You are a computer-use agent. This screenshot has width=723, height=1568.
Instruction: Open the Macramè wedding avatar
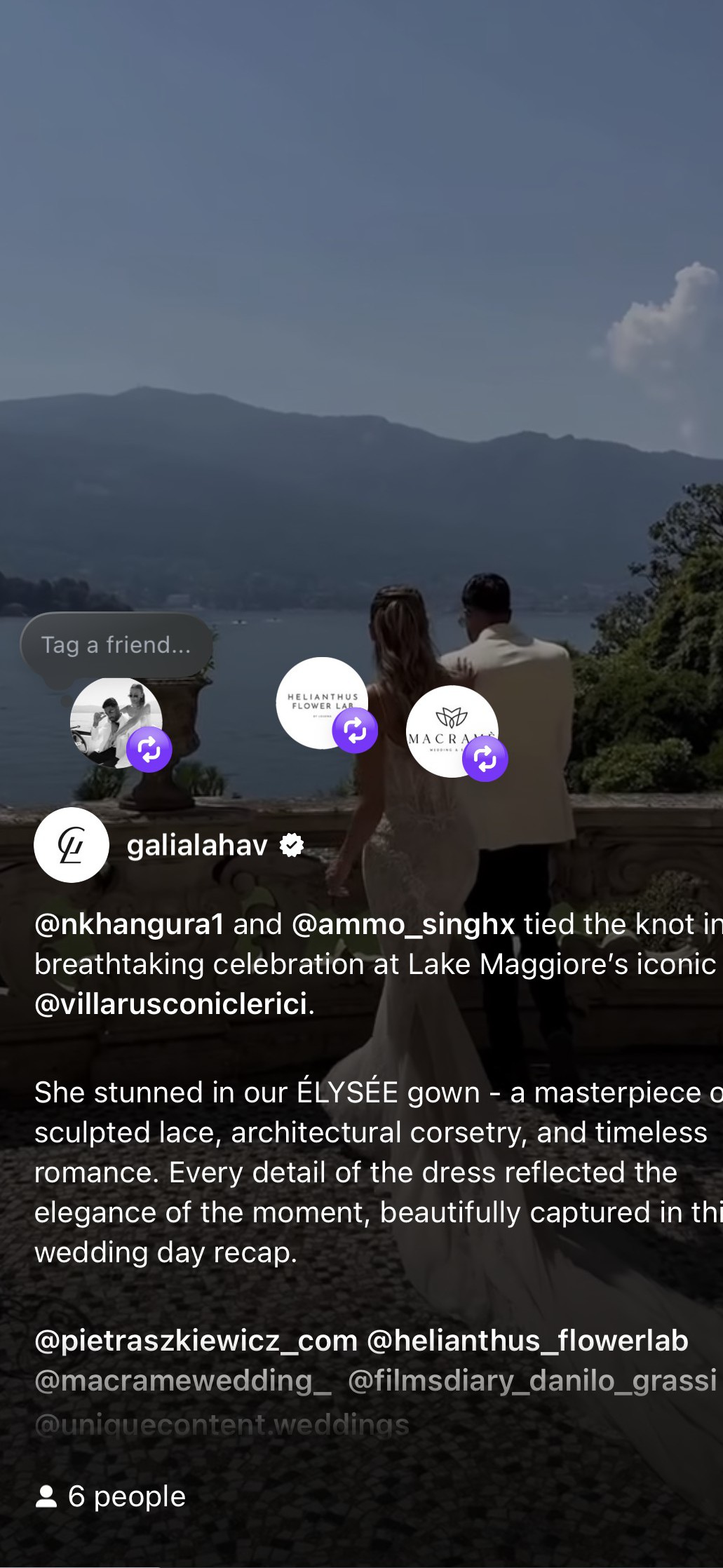452,731
